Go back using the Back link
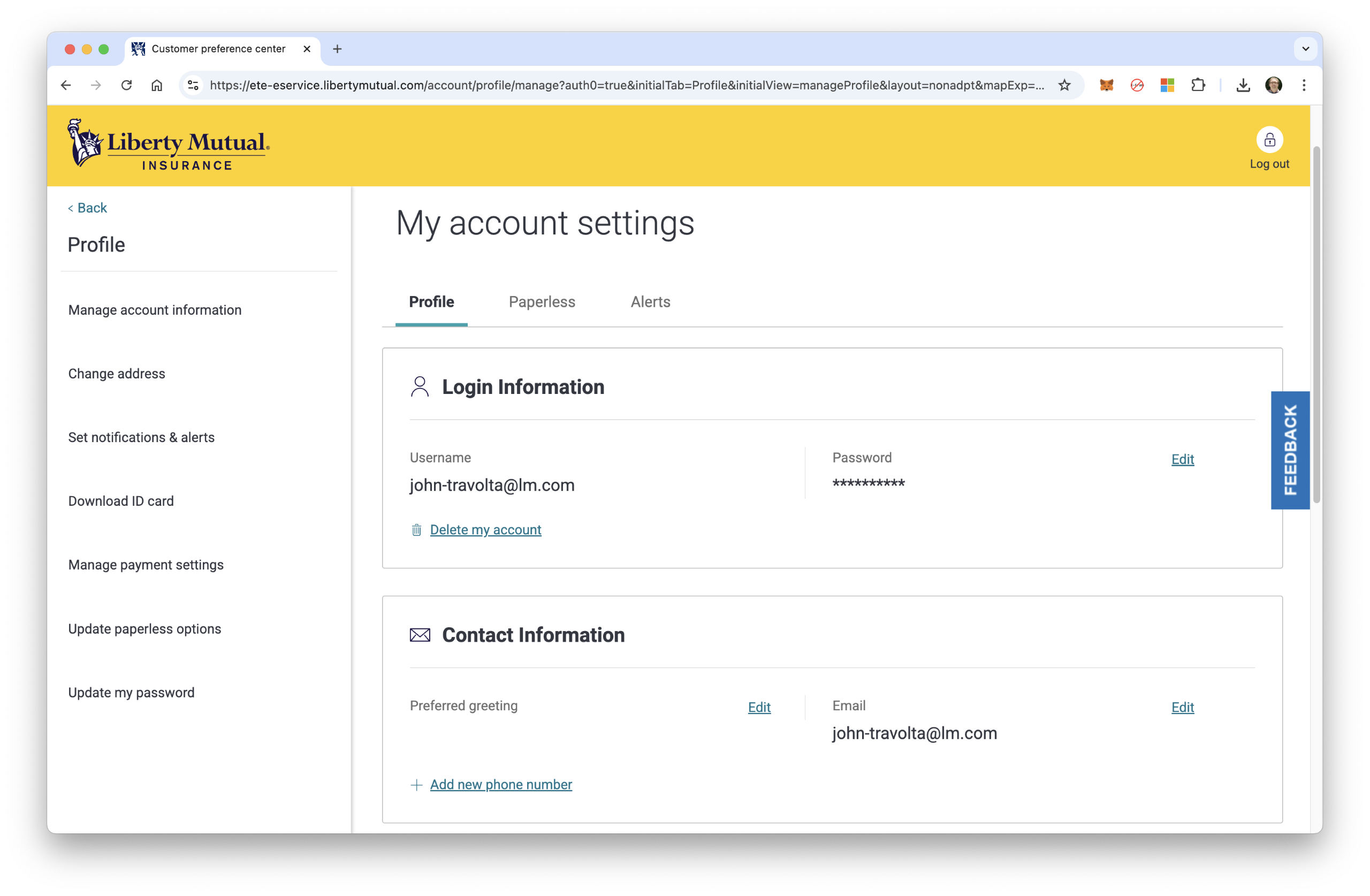 tap(88, 208)
